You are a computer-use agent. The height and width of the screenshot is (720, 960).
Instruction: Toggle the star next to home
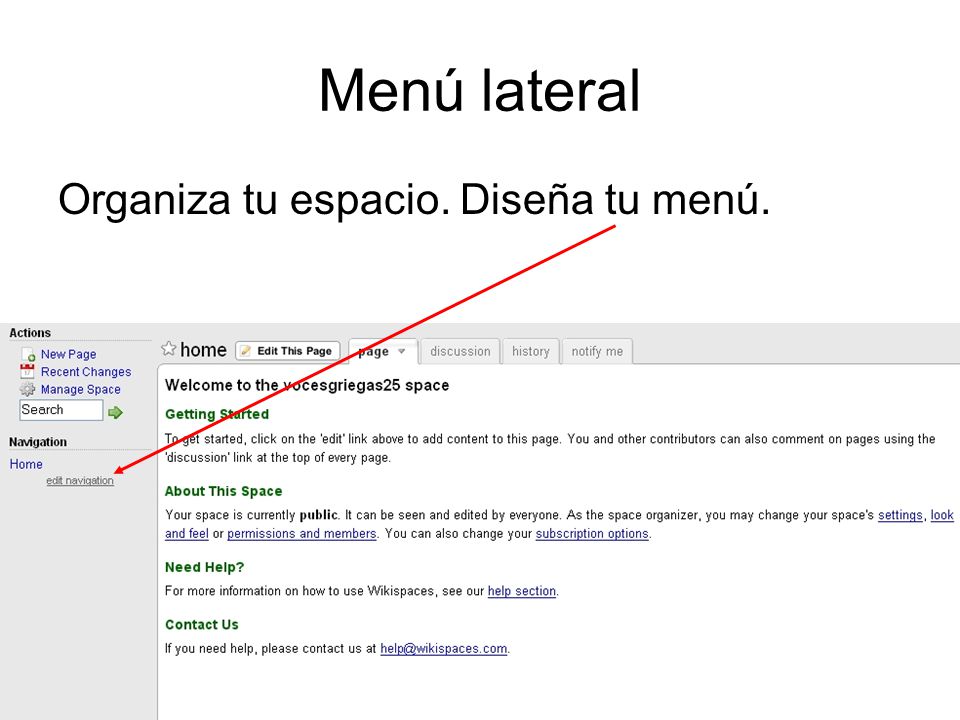(168, 349)
